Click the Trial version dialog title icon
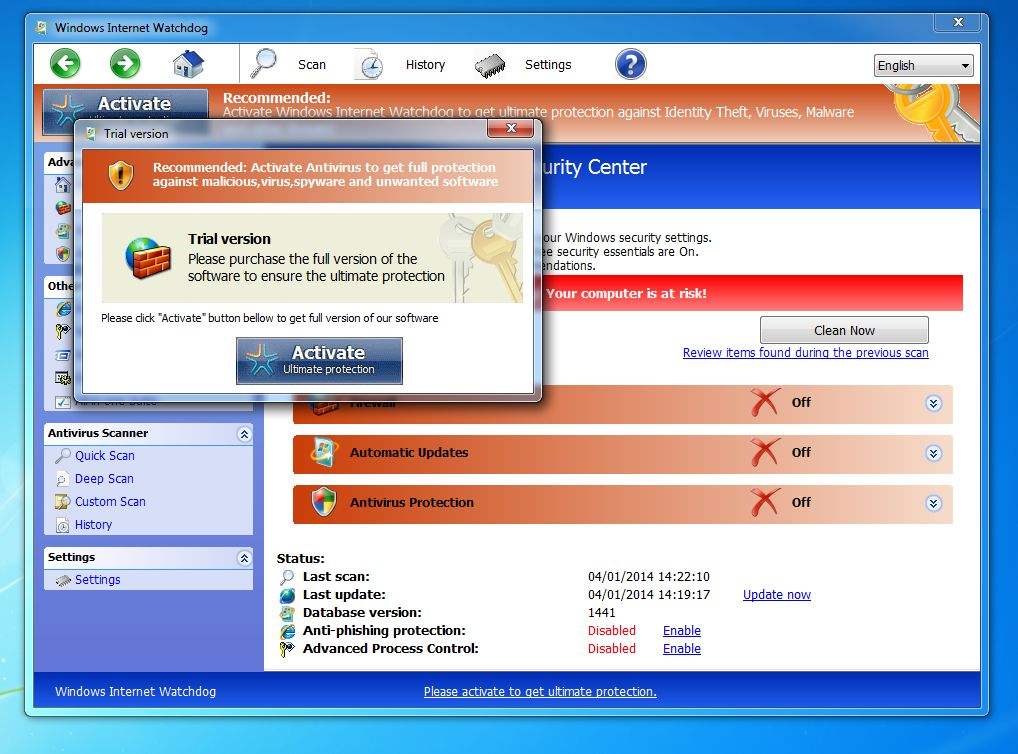Screen dimensions: 1018x754 92,134
